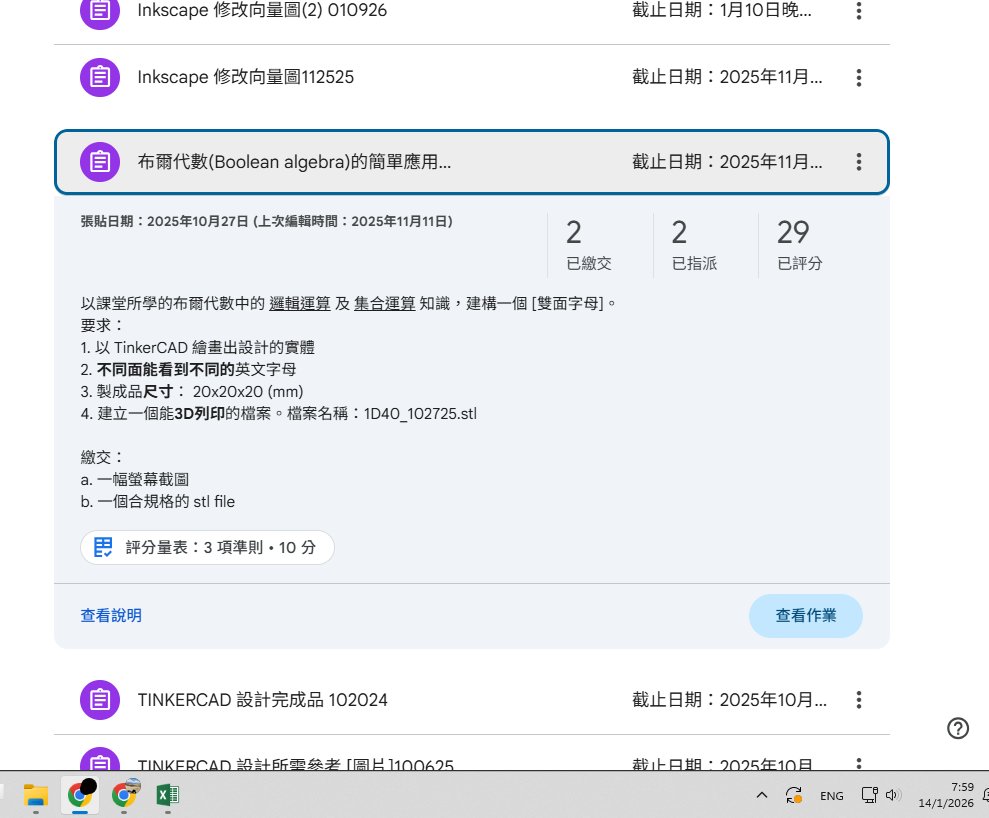Open the 2 已指派 assigned count
This screenshot has width=989, height=818.
(694, 245)
